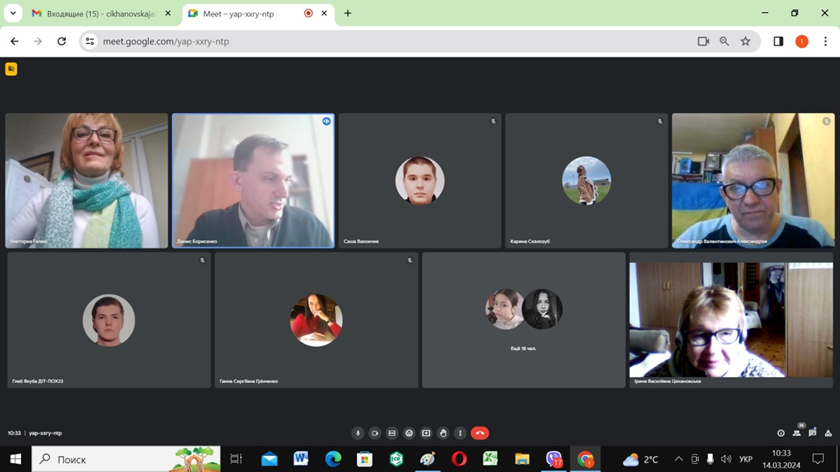Viewport: 840px width, 472px height.
Task: Select the video tile labeled Вікторія Глеваха
Action: pyautogui.click(x=87, y=181)
